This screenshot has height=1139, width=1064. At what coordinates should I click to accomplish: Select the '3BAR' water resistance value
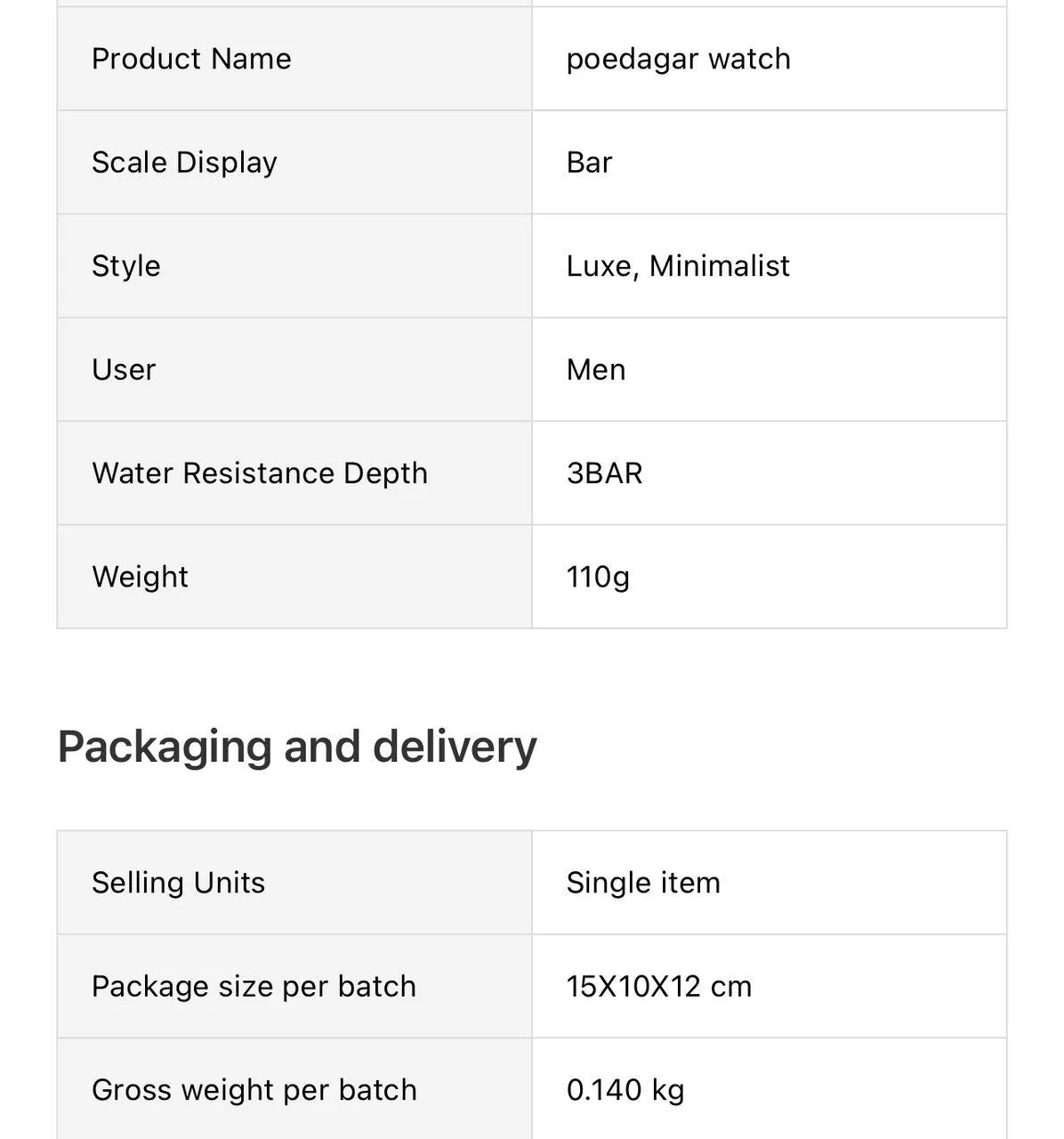(x=604, y=473)
